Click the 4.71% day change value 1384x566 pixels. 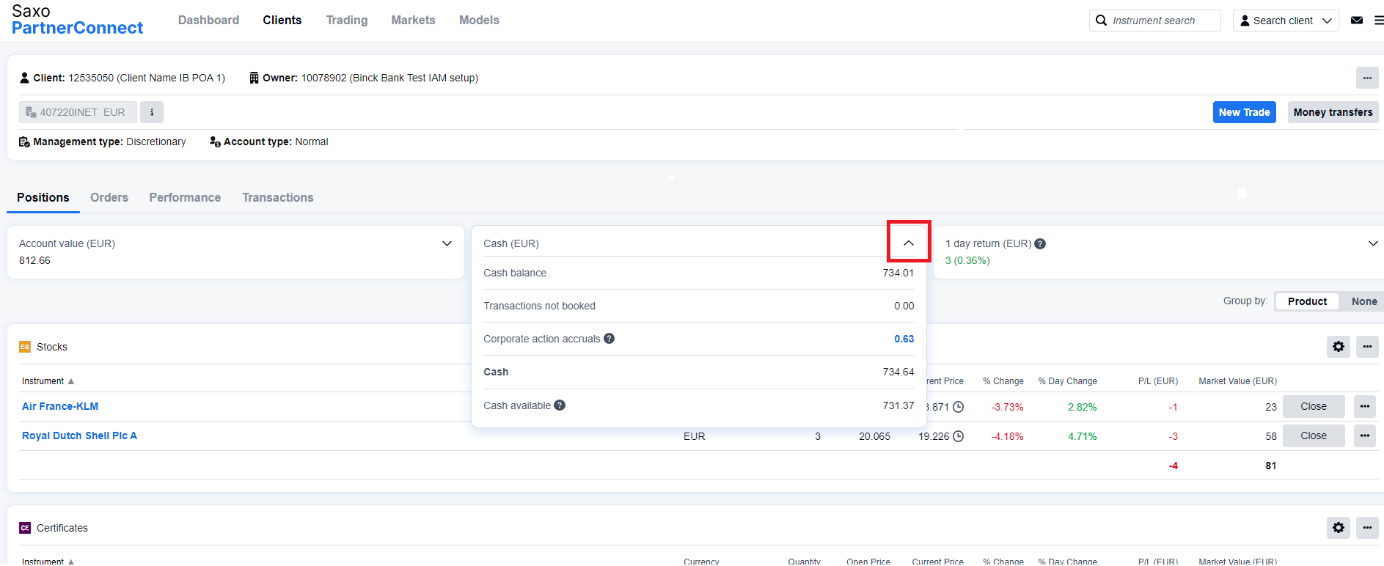pyautogui.click(x=1081, y=436)
